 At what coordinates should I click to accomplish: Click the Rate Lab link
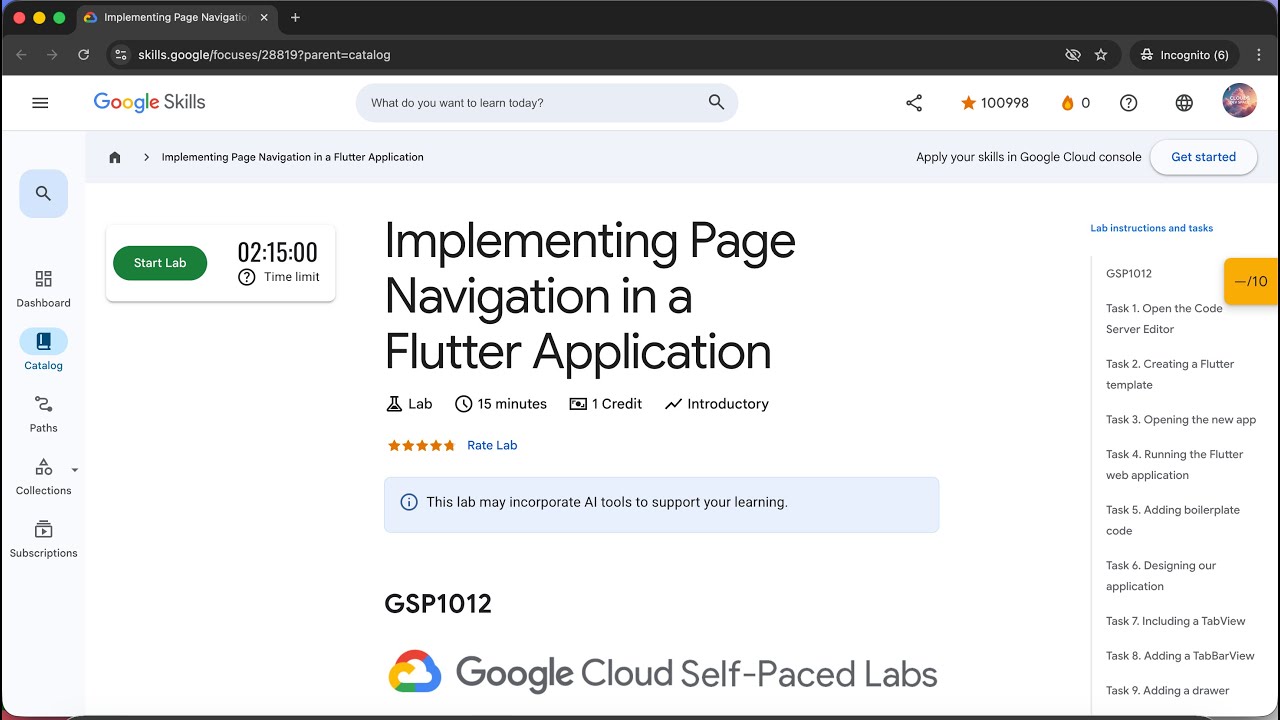pos(492,445)
